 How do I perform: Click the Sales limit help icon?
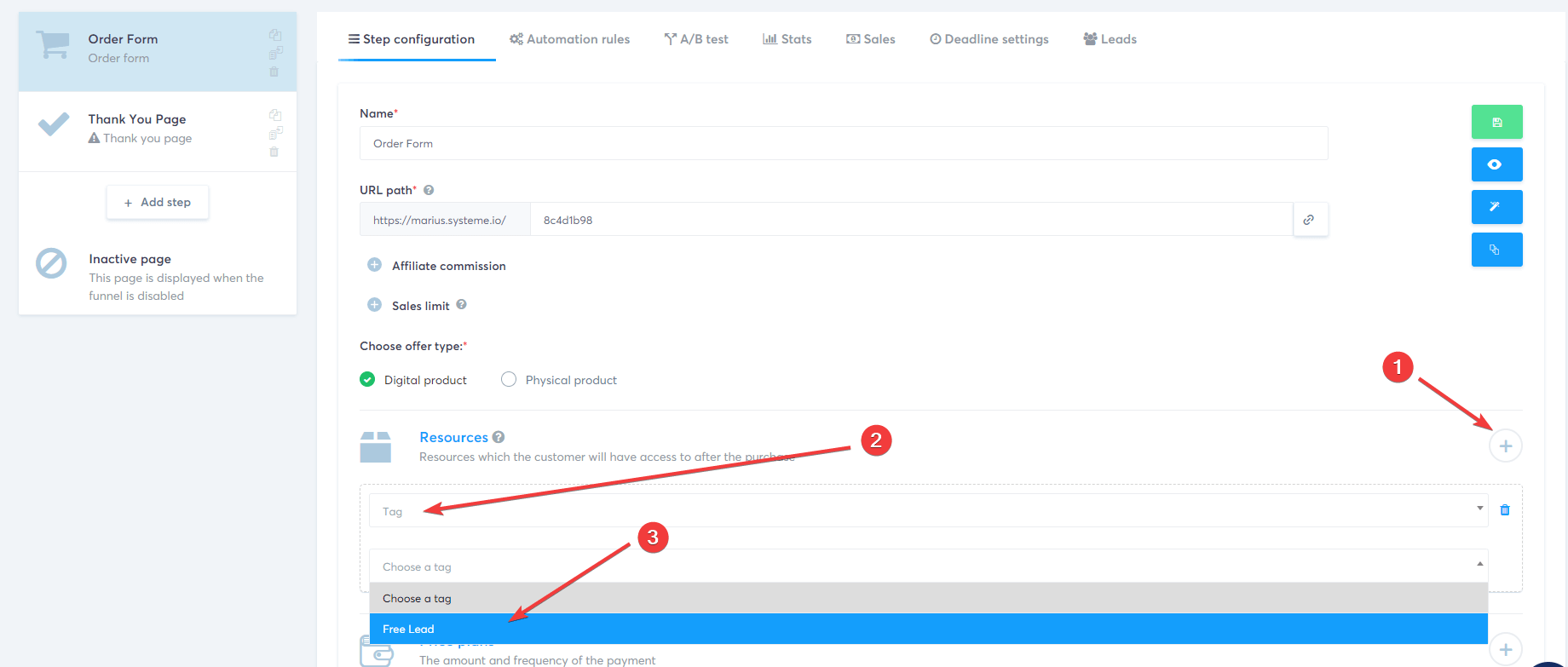pyautogui.click(x=461, y=304)
